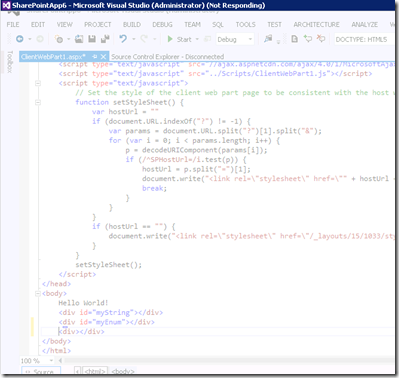
Task: Click the document icon before DOCTYPE box
Action: tap(294, 39)
